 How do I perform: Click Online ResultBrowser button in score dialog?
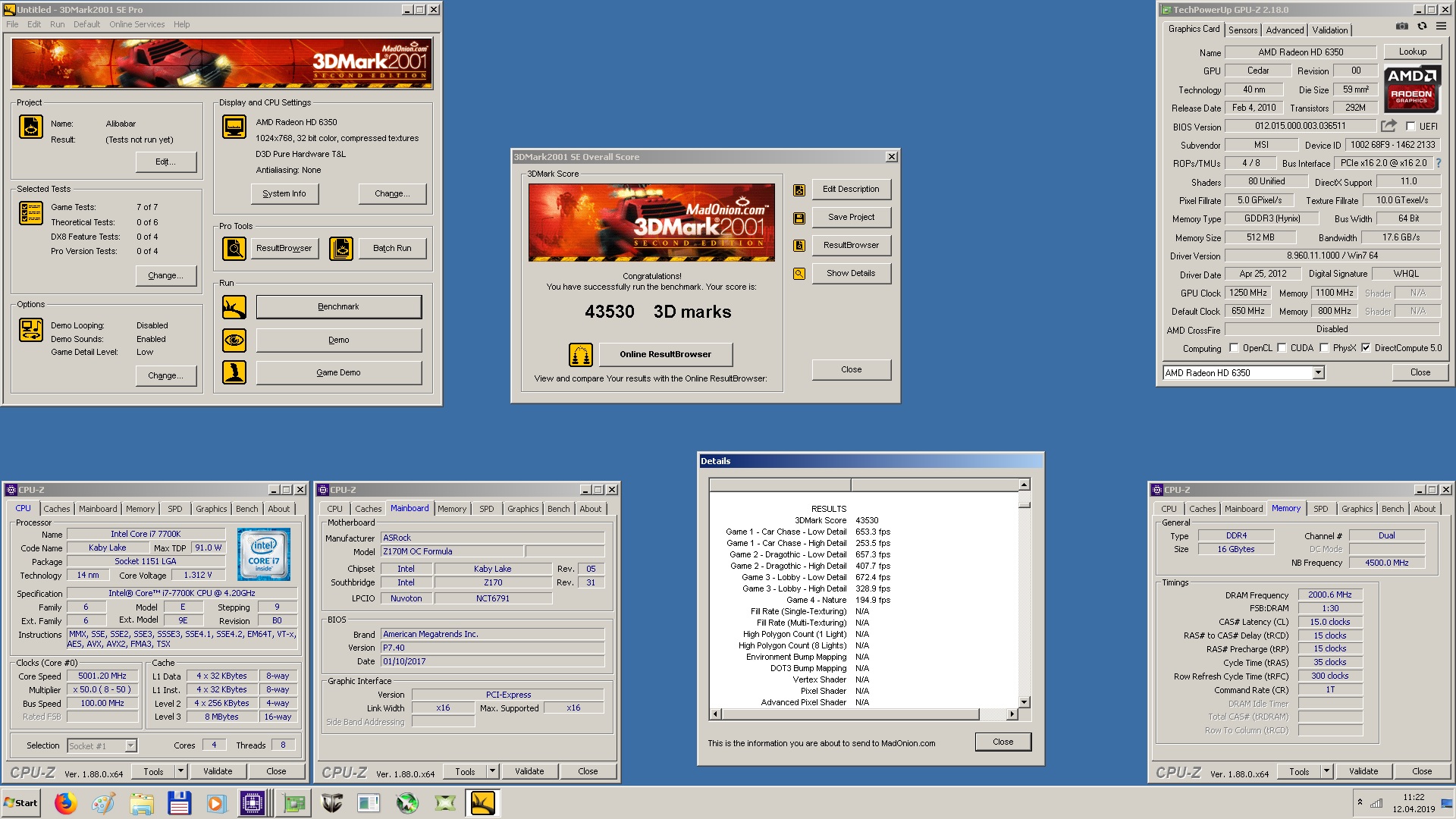[666, 354]
